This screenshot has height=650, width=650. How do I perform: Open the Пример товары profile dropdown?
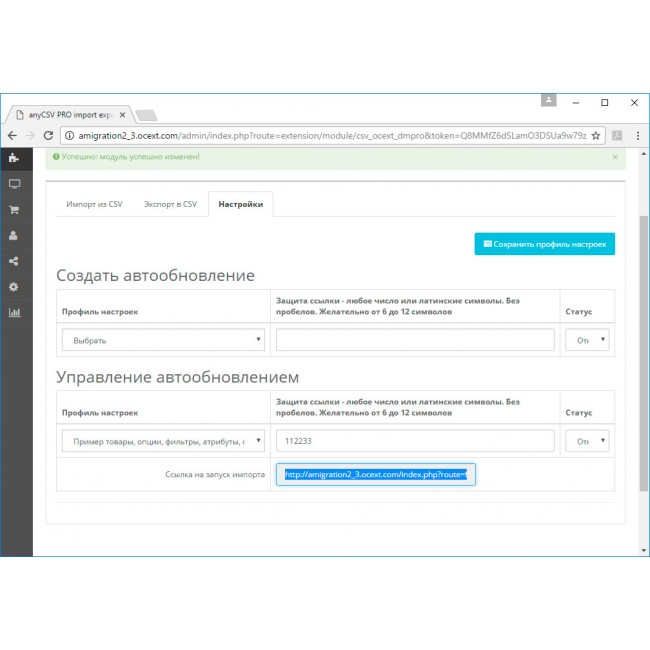pyautogui.click(x=163, y=441)
